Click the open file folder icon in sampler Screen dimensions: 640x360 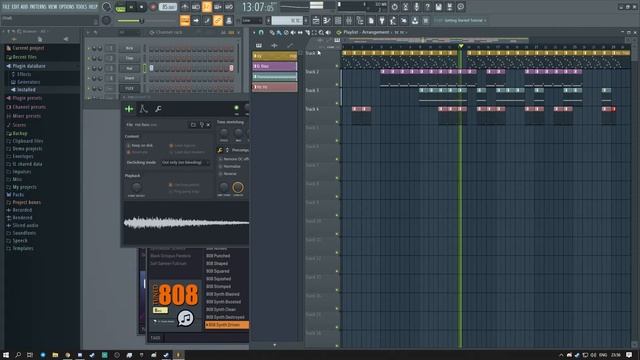click(193, 125)
